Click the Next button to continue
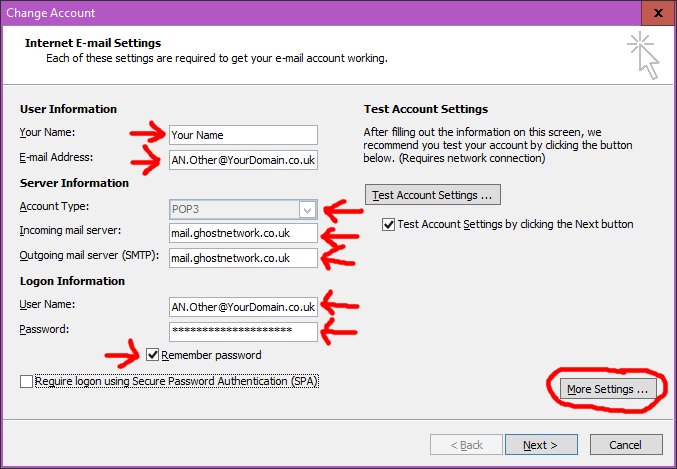The image size is (677, 469). 541,445
